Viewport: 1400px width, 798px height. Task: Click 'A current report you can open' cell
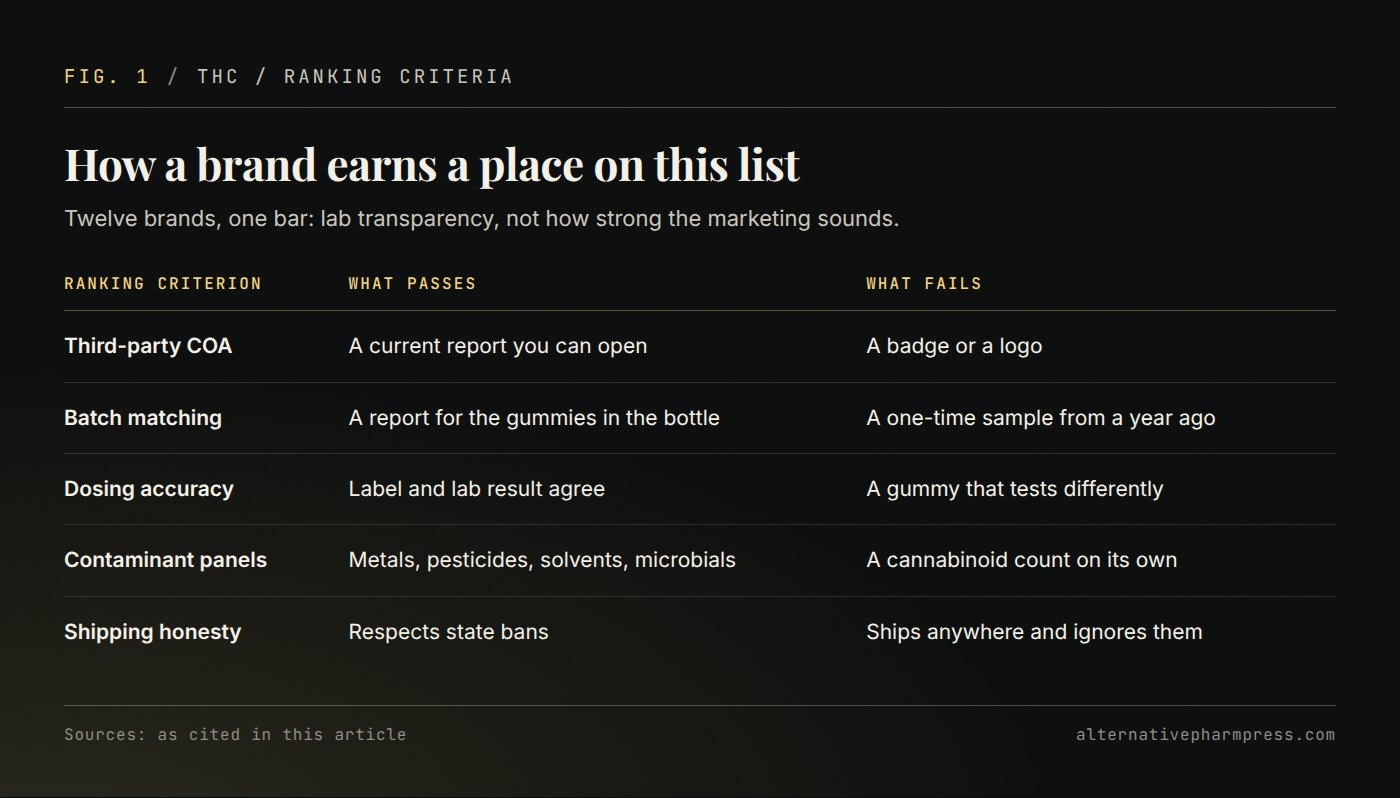498,346
